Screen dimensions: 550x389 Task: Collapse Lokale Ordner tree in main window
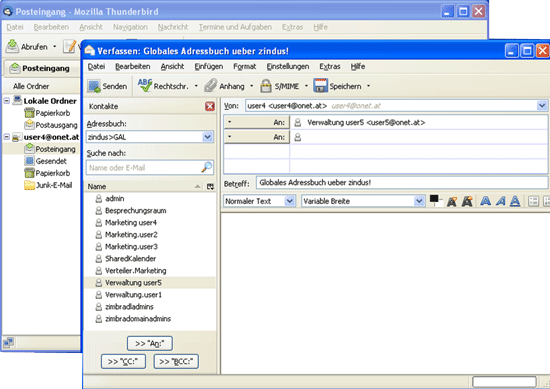point(7,101)
